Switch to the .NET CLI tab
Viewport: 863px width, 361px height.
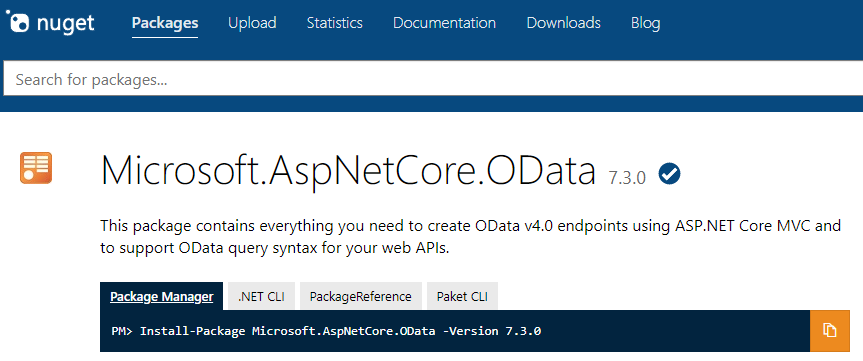pos(261,297)
